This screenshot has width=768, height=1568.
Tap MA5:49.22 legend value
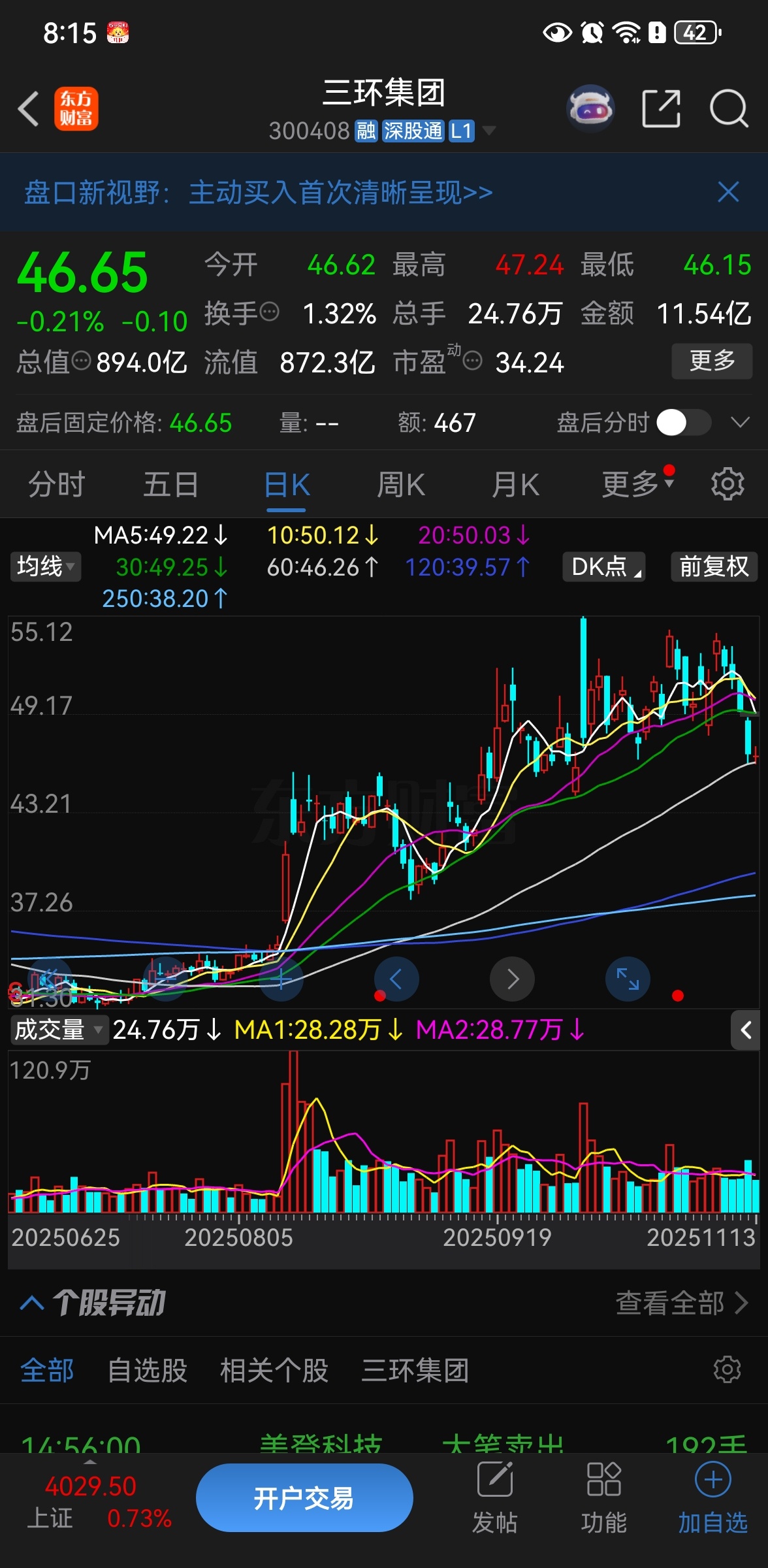click(x=161, y=536)
